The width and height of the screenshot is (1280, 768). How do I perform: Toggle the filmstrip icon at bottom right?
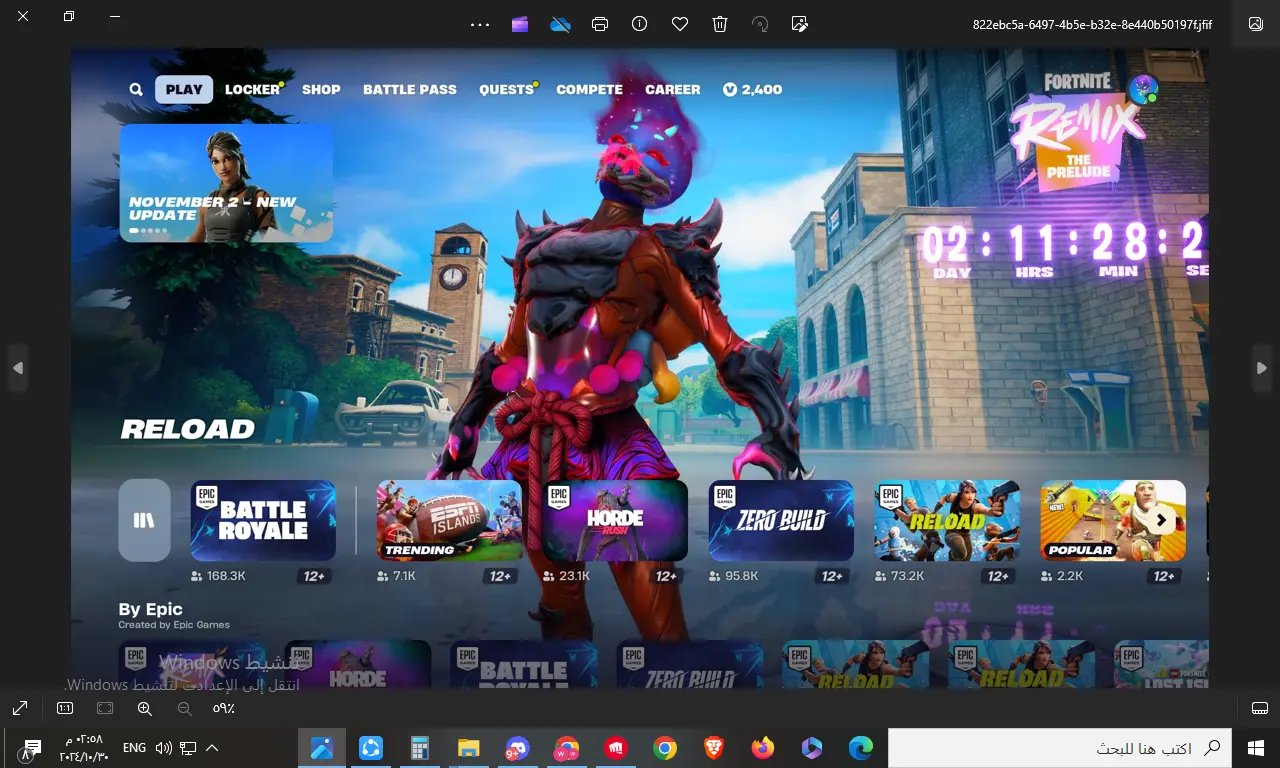pyautogui.click(x=1260, y=708)
